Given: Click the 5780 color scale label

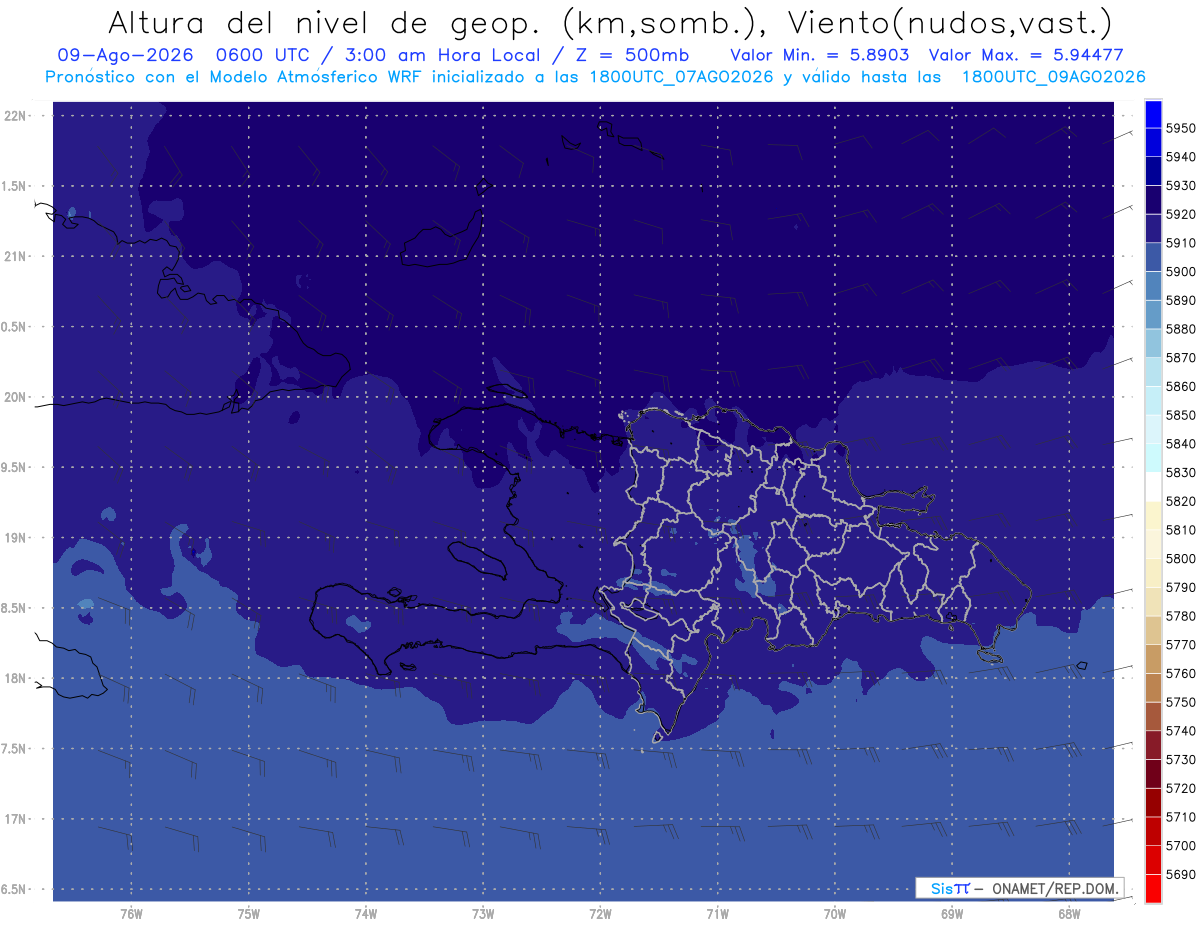Looking at the screenshot, I should 1180,616.
